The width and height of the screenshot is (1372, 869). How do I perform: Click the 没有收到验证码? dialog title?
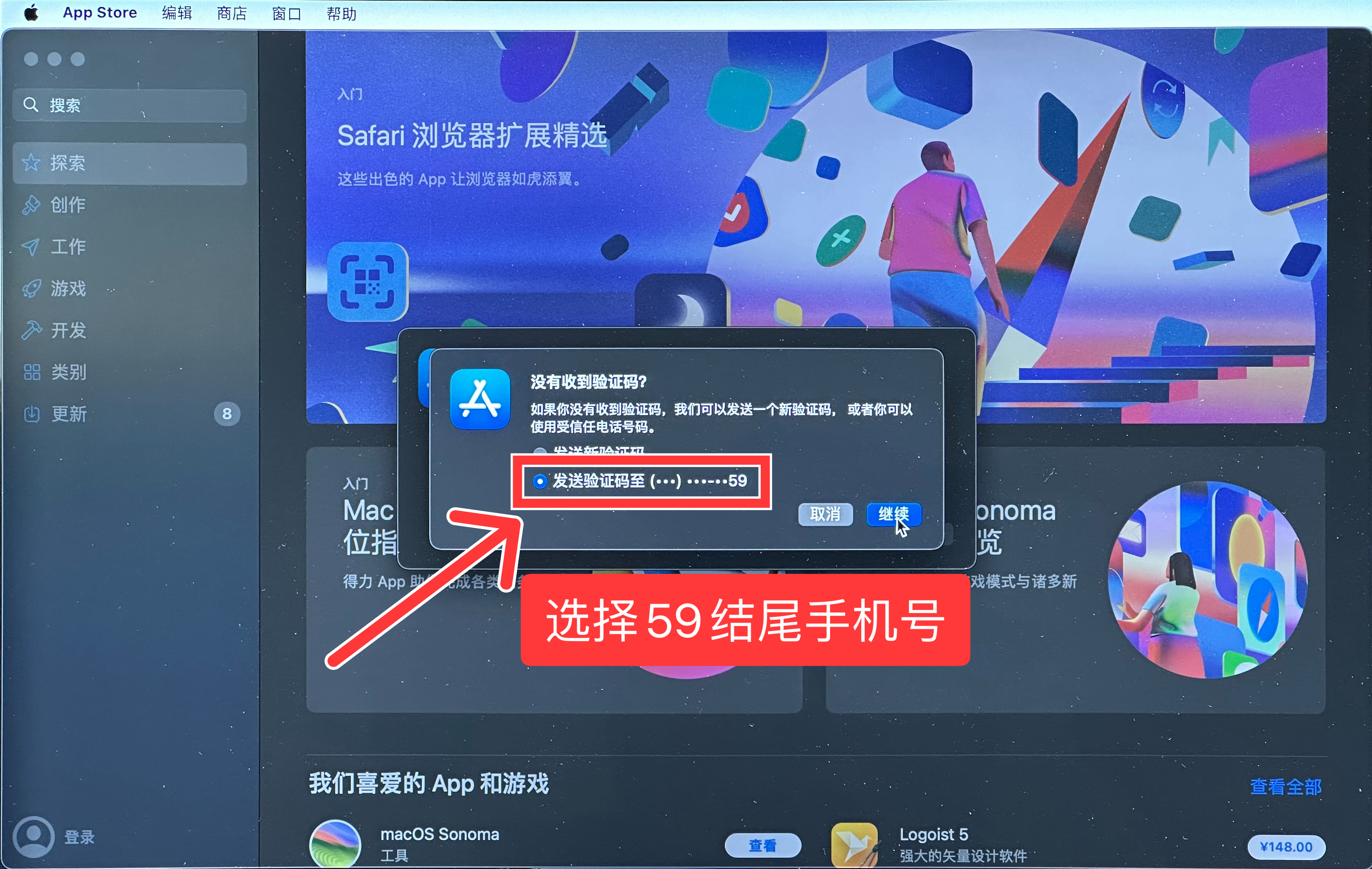click(589, 382)
